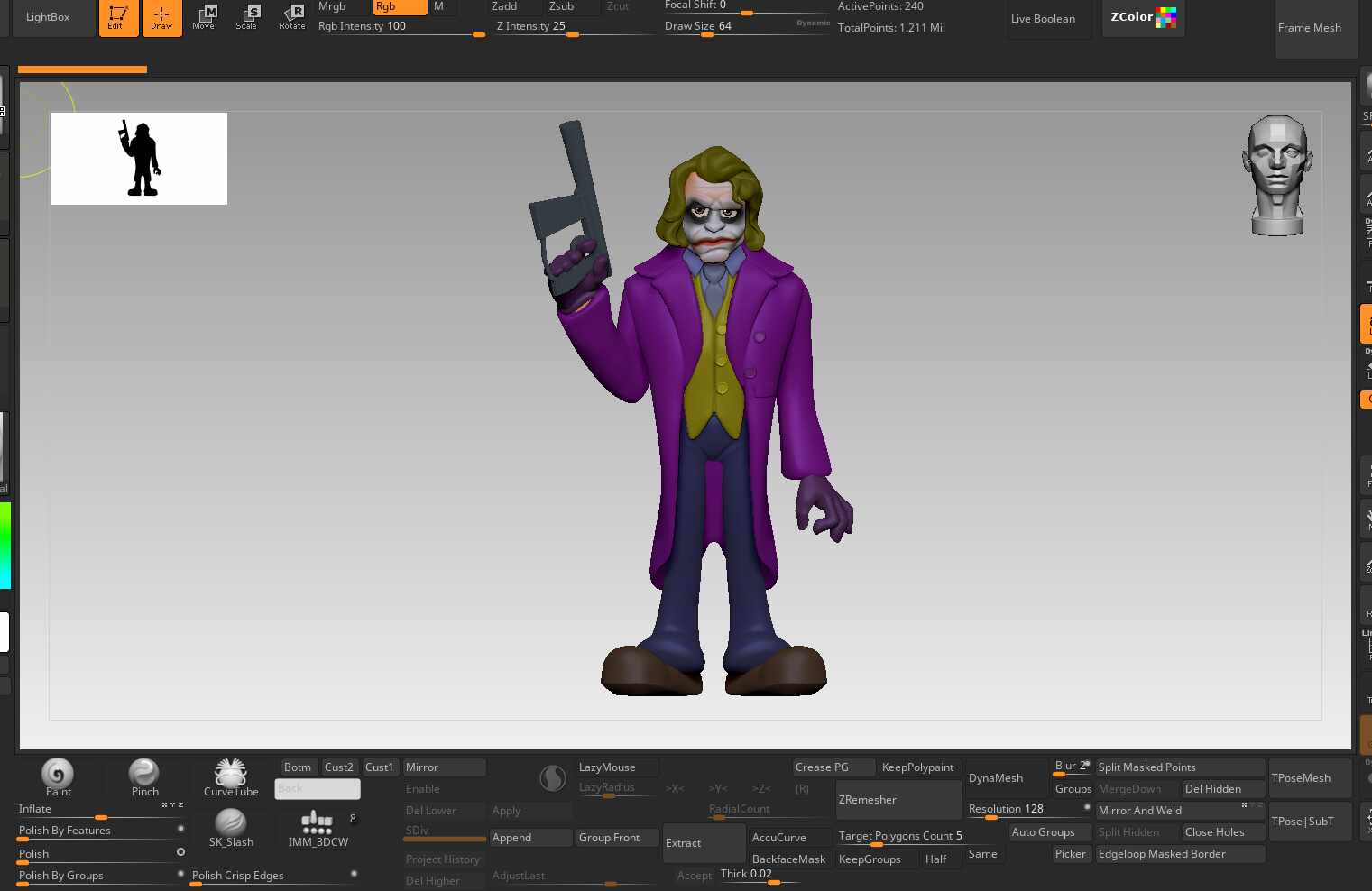Select the IMM_3DCW insert brush
Viewport: 1372px width, 891px height.
coord(318,826)
